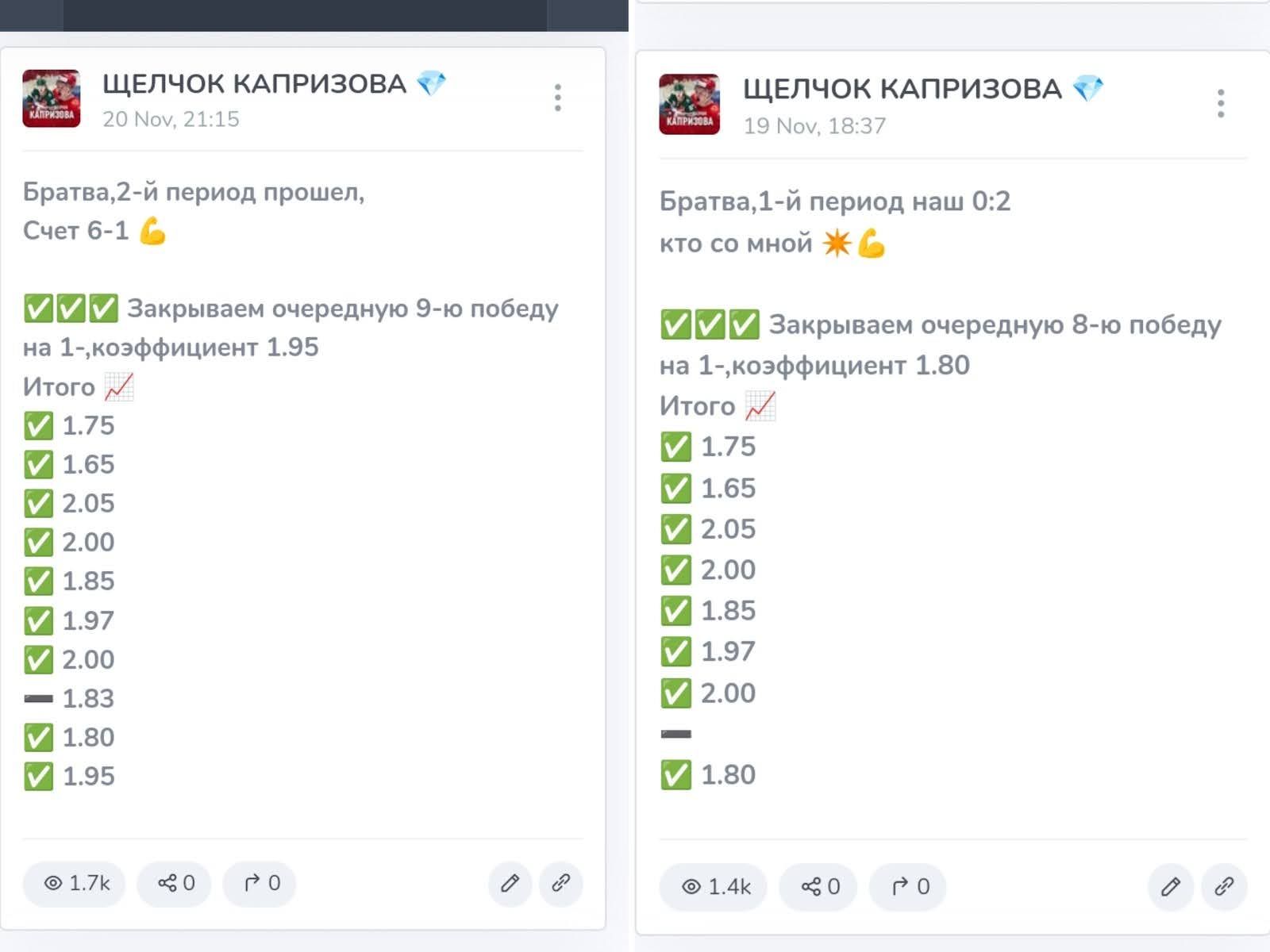Open three-dot menu on 20 Nov post
The height and width of the screenshot is (952, 1270).
(558, 98)
